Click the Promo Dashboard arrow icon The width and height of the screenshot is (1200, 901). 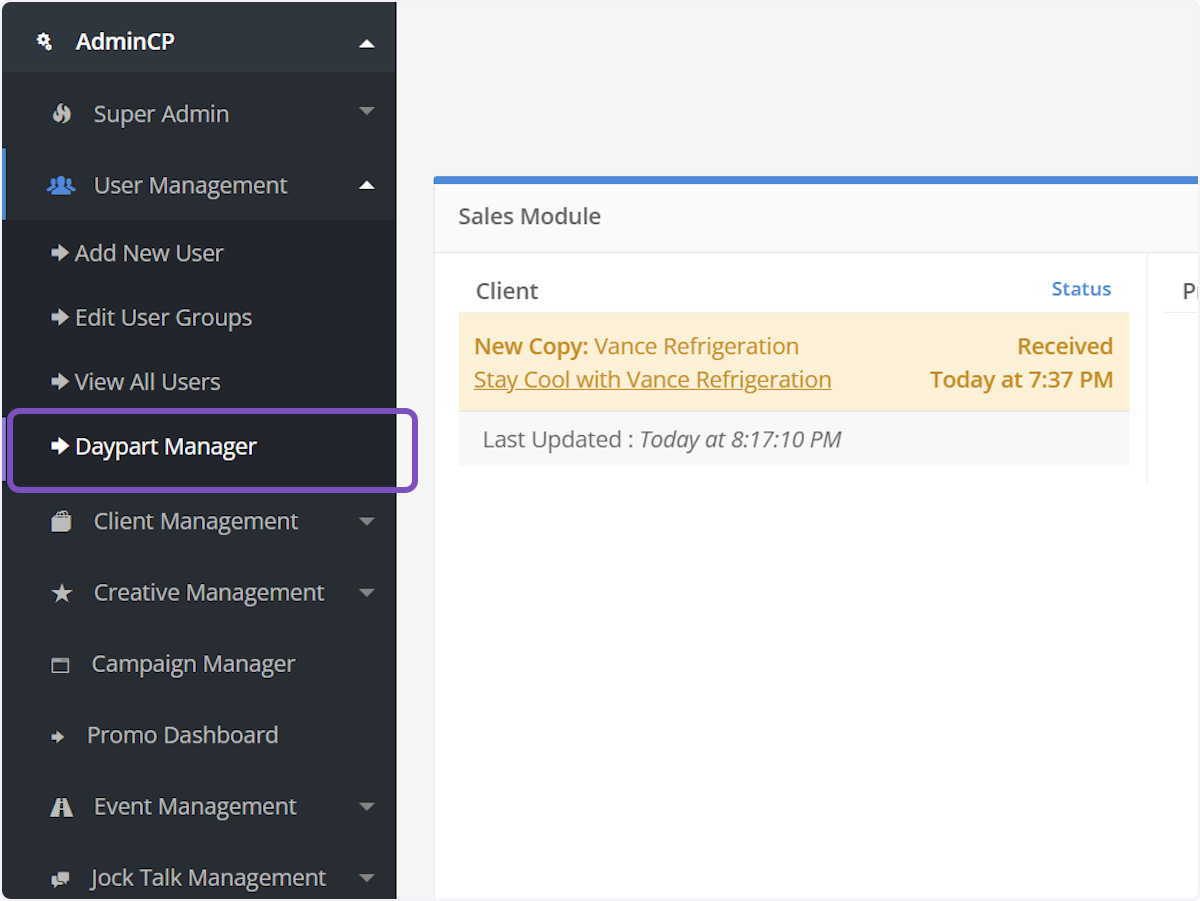59,735
